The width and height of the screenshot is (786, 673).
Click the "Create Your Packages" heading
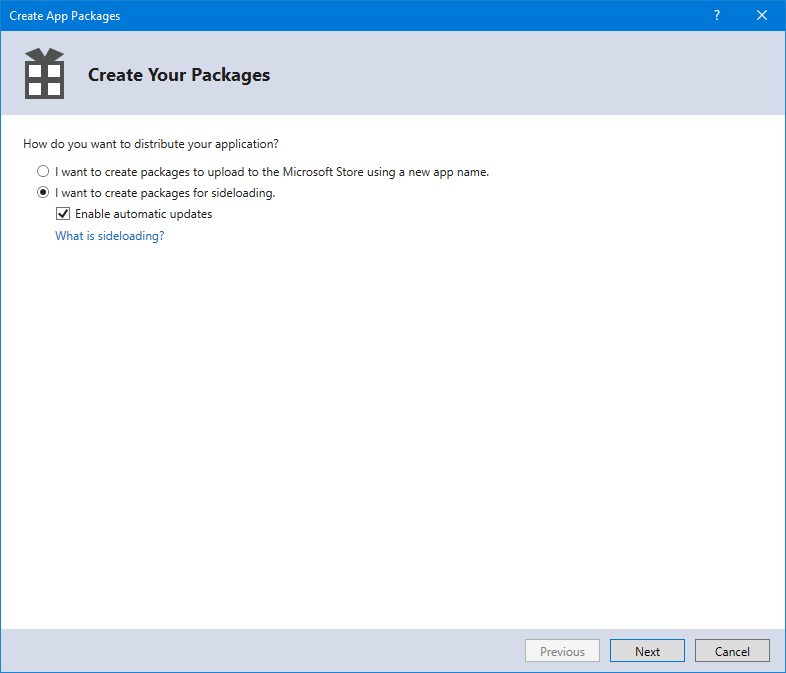coord(179,75)
